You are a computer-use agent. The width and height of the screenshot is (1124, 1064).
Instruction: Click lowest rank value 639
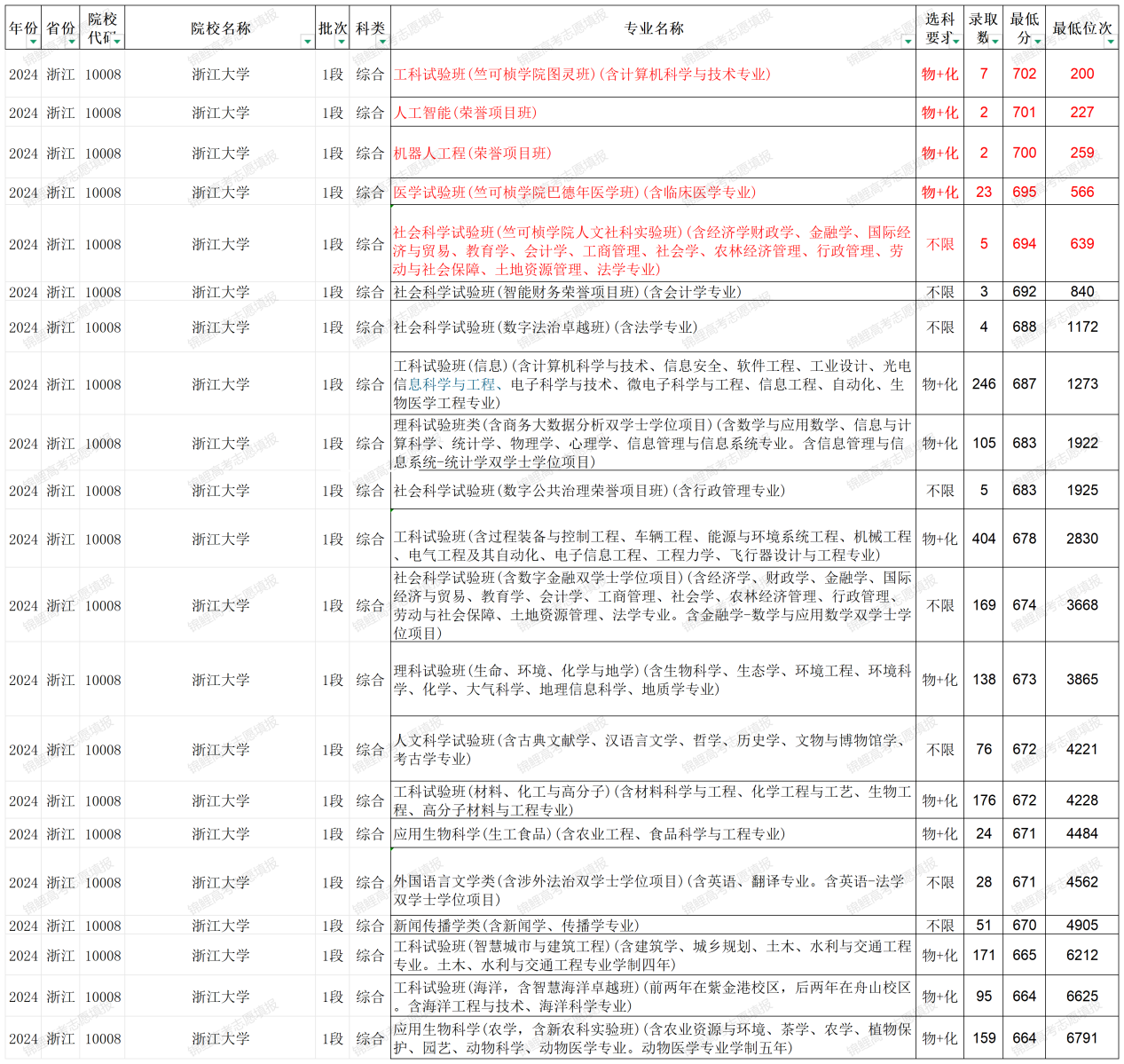pyautogui.click(x=1082, y=244)
